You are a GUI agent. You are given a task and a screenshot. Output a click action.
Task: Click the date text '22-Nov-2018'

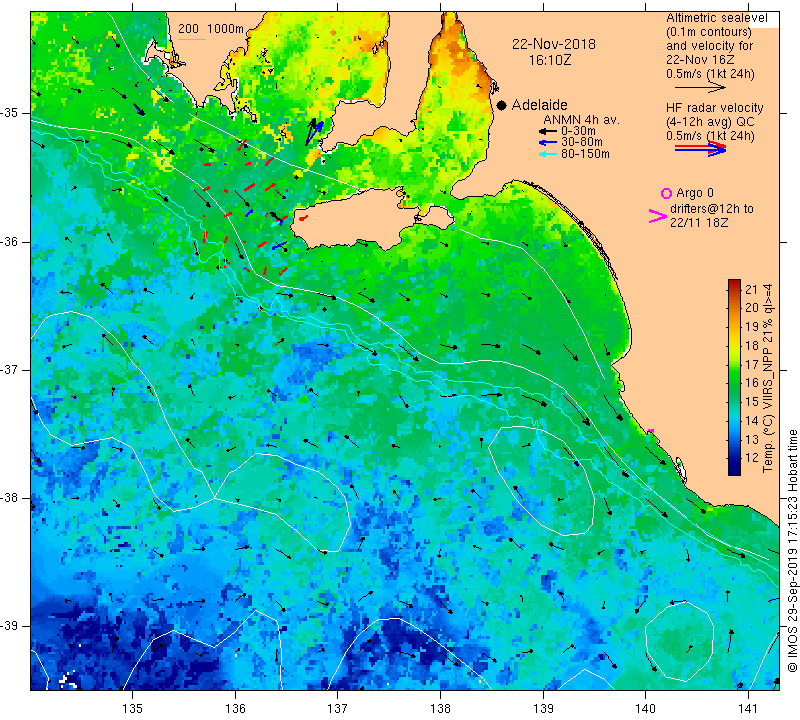[554, 44]
